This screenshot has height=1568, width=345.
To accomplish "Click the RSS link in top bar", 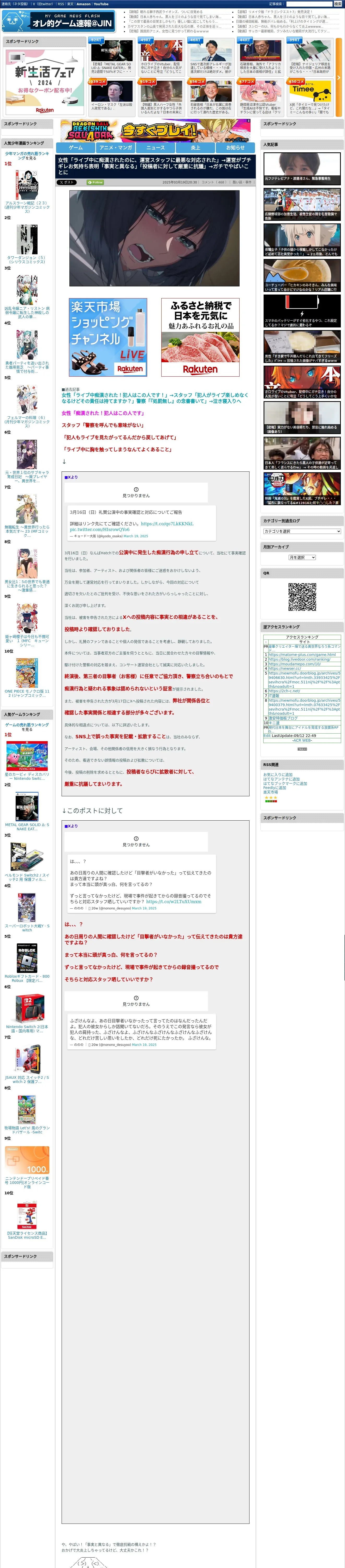I will point(61,4).
